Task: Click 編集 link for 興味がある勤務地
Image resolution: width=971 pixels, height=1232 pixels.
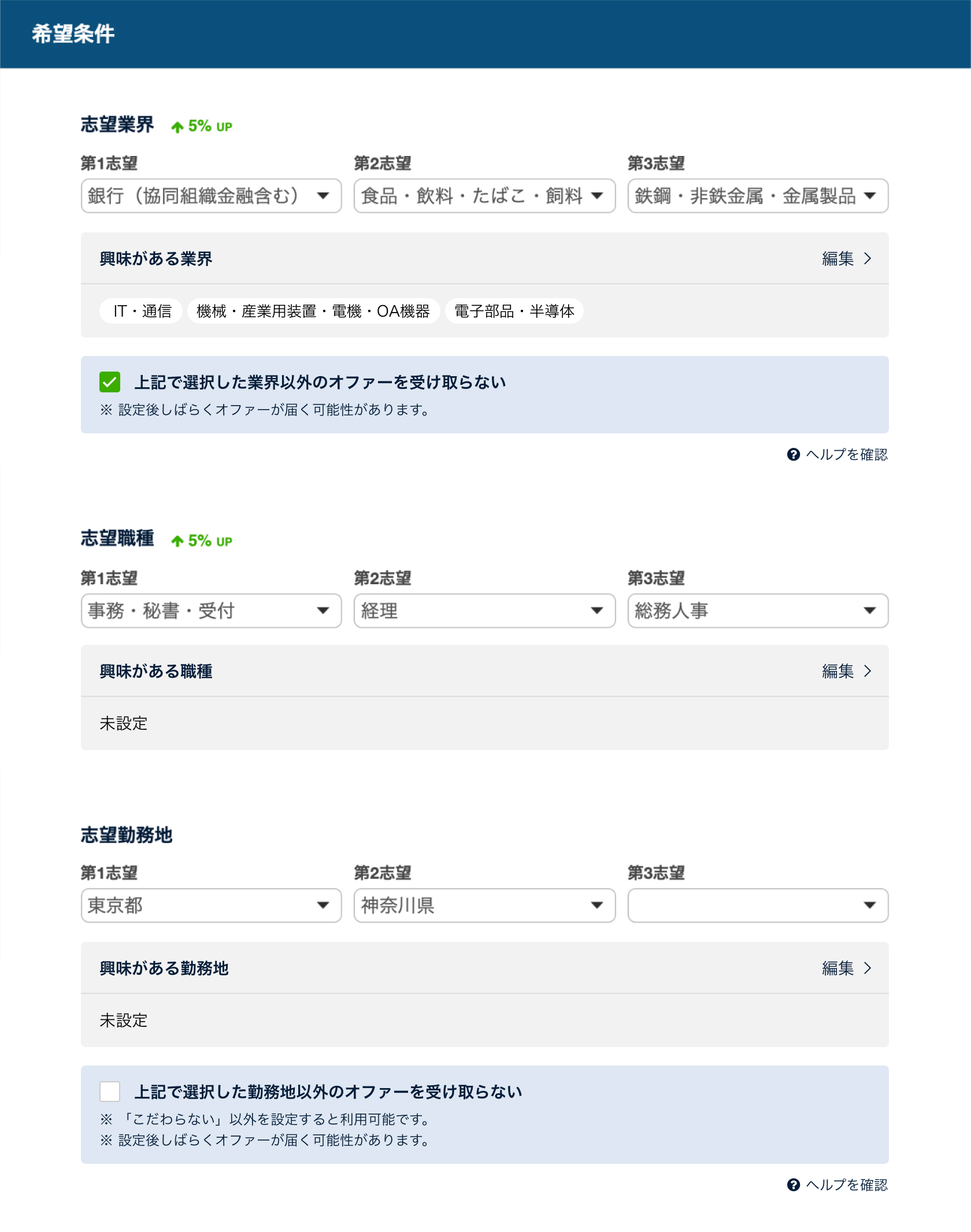Action: click(837, 968)
